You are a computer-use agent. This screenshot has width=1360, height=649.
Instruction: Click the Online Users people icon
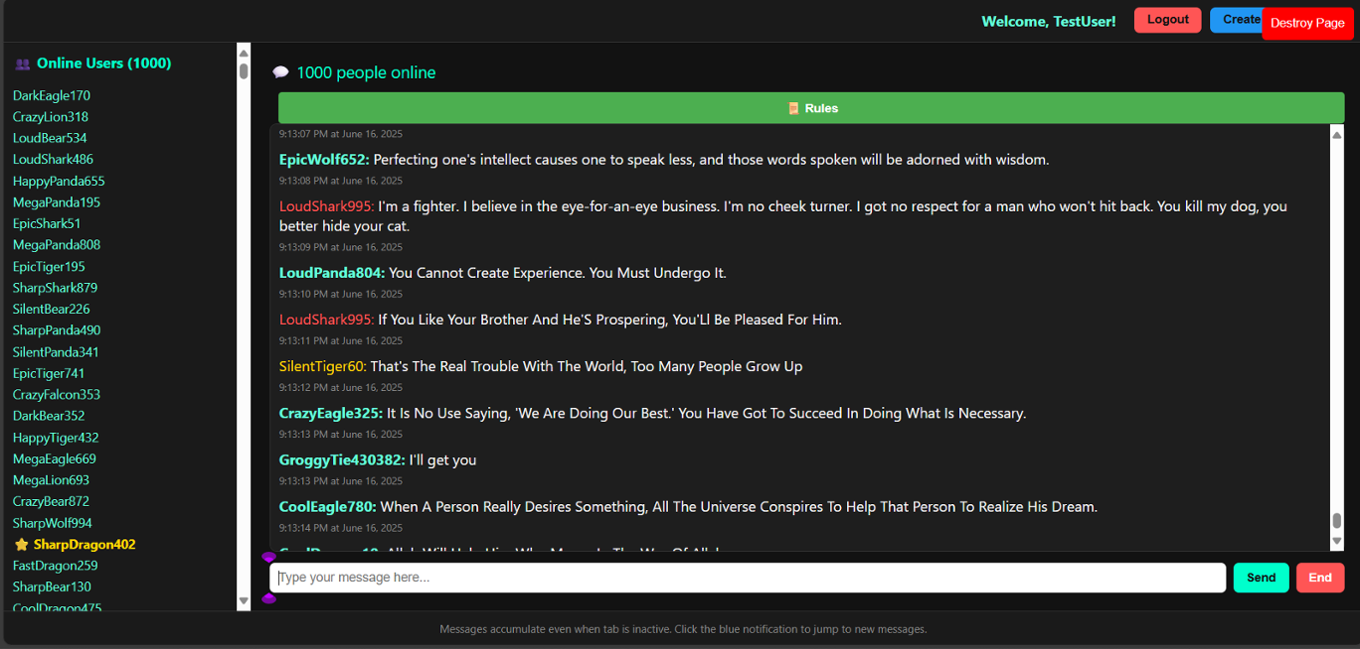(x=22, y=63)
